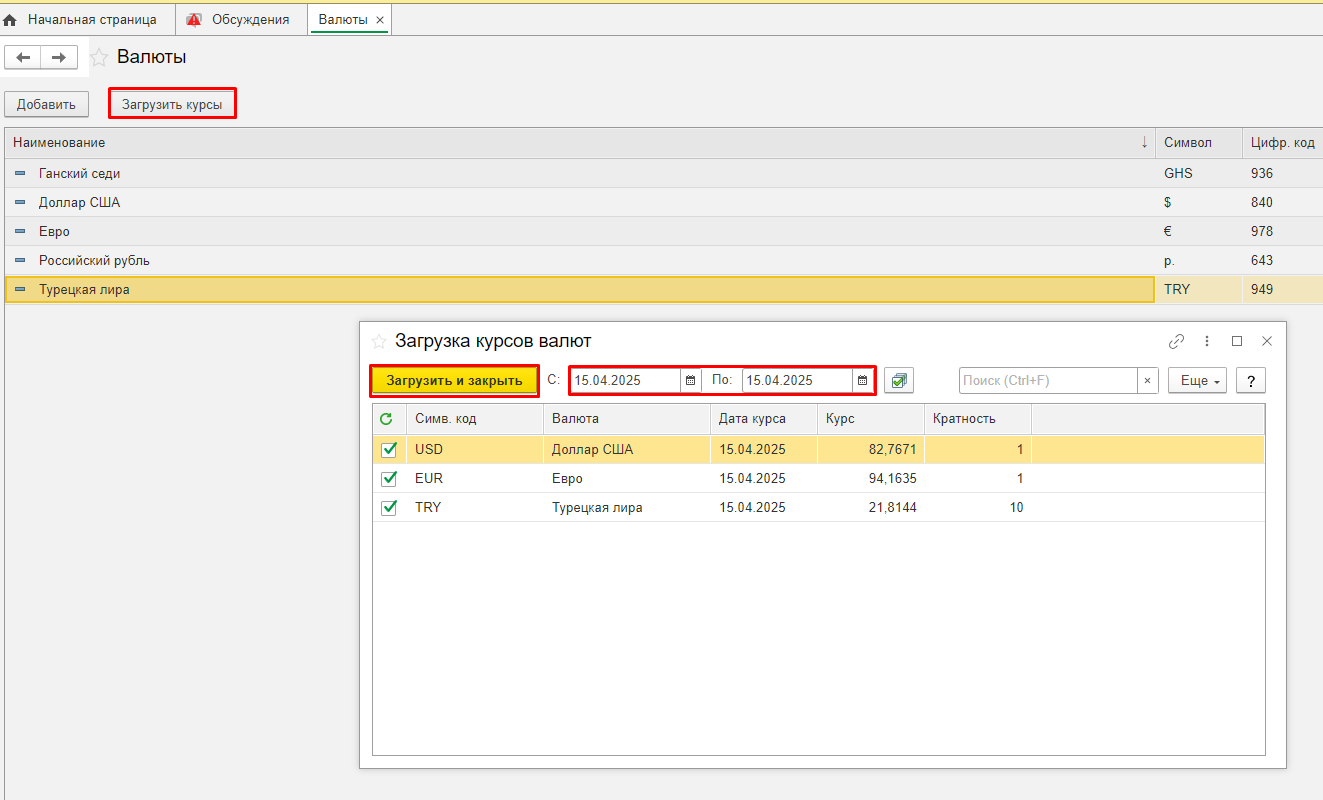Click the Поиск (Ctrl+F) search field

pyautogui.click(x=1048, y=381)
